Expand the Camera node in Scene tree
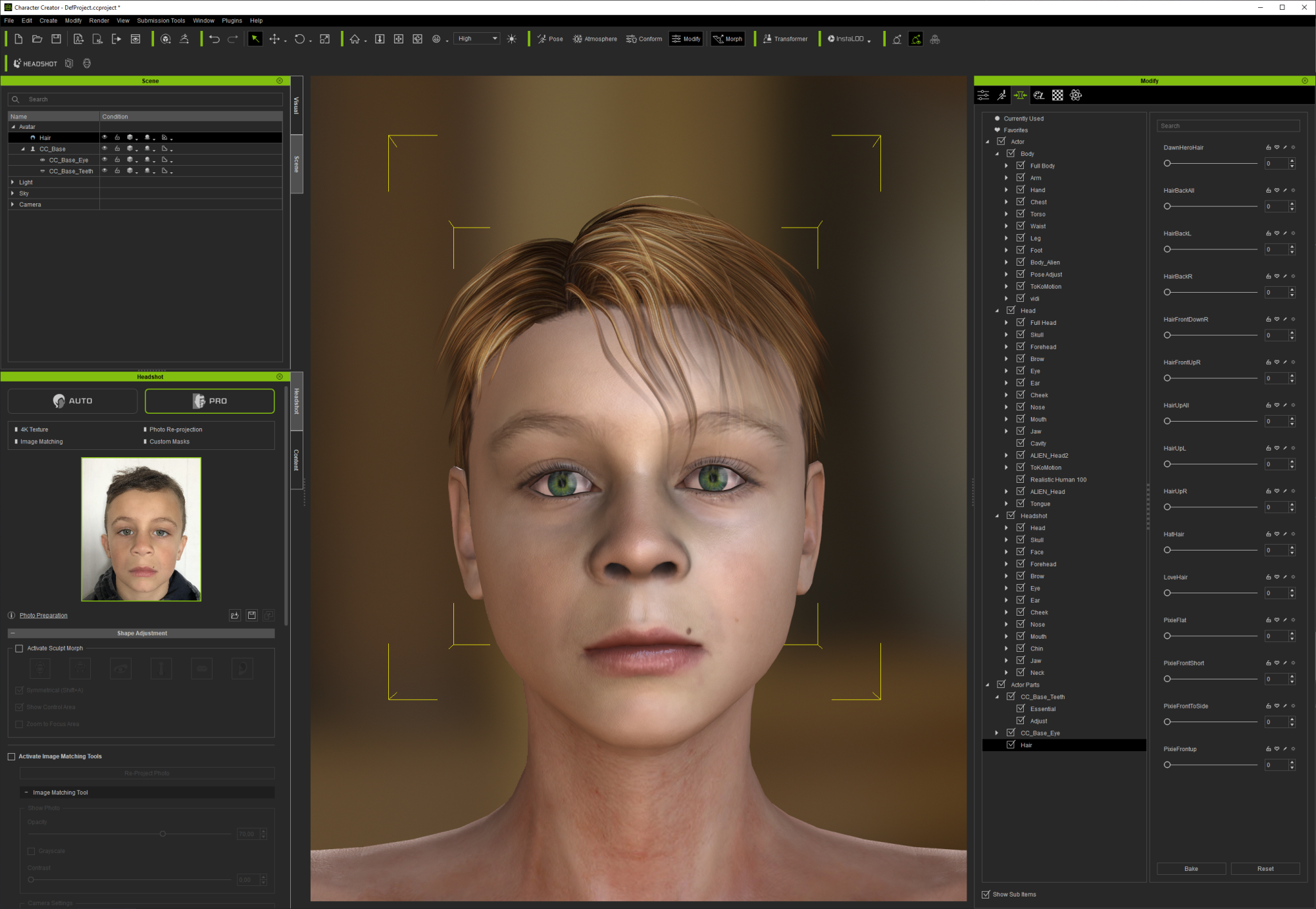 coord(13,205)
